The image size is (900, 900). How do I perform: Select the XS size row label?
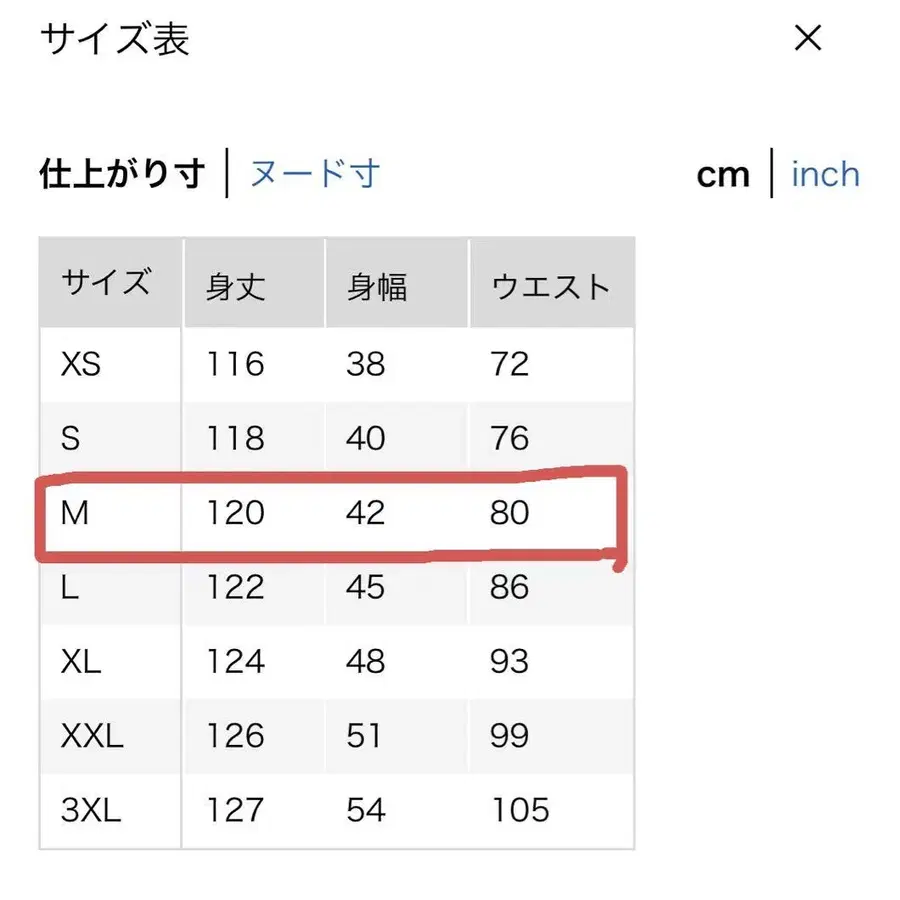(81, 364)
